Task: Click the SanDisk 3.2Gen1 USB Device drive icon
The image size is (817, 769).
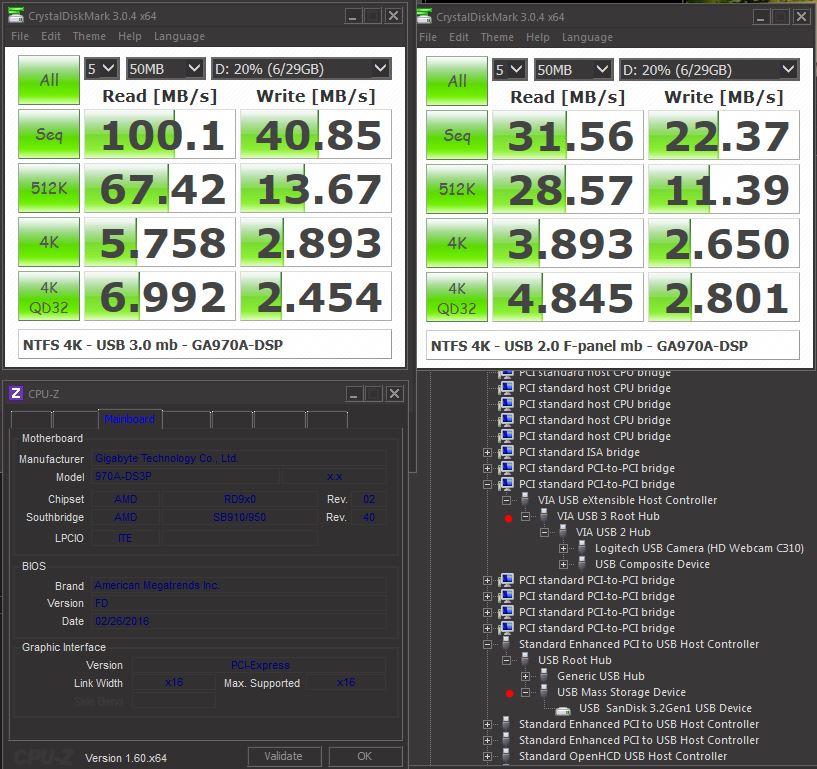Action: click(x=564, y=709)
